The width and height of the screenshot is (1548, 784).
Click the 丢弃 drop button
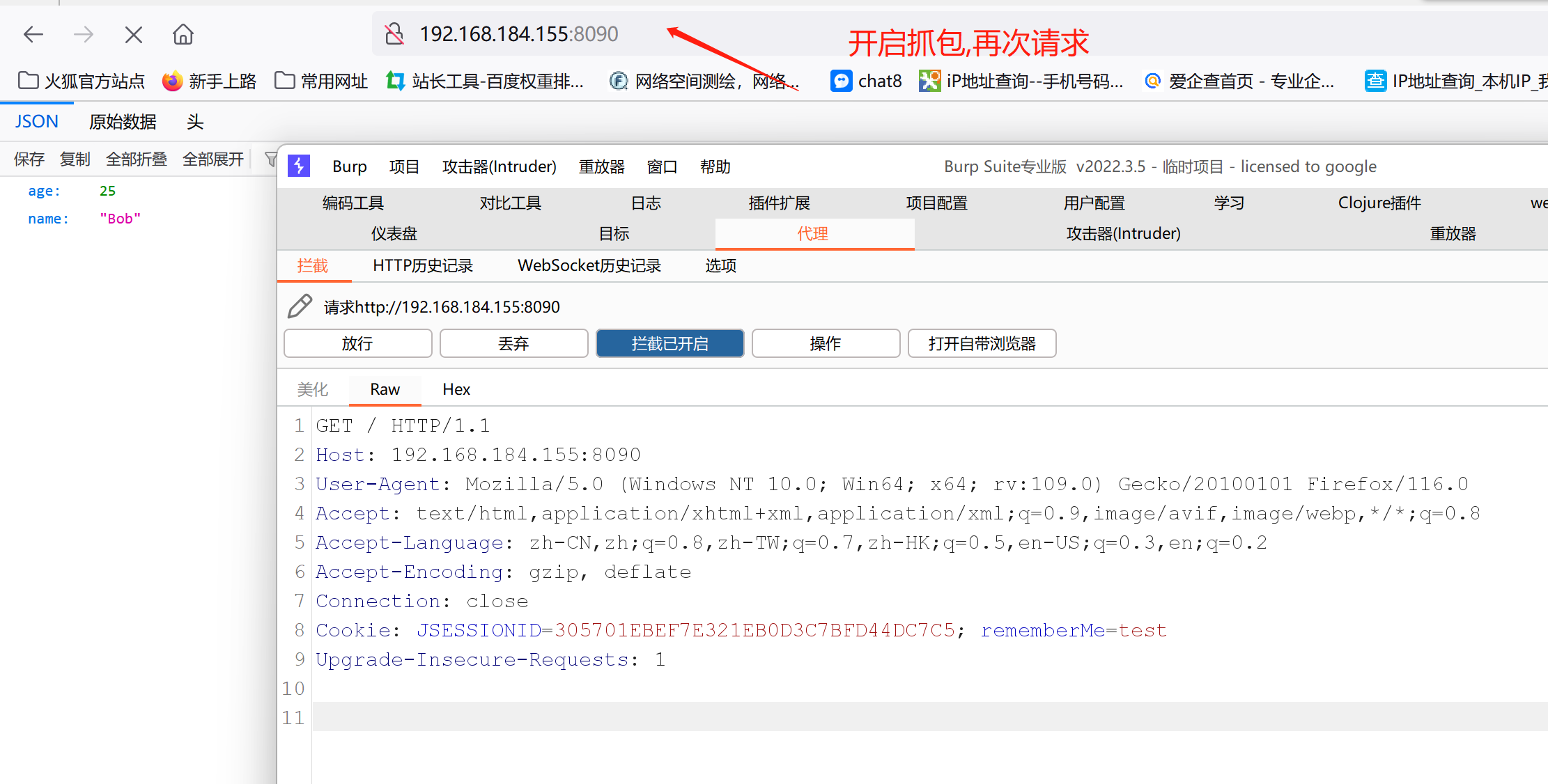(513, 343)
